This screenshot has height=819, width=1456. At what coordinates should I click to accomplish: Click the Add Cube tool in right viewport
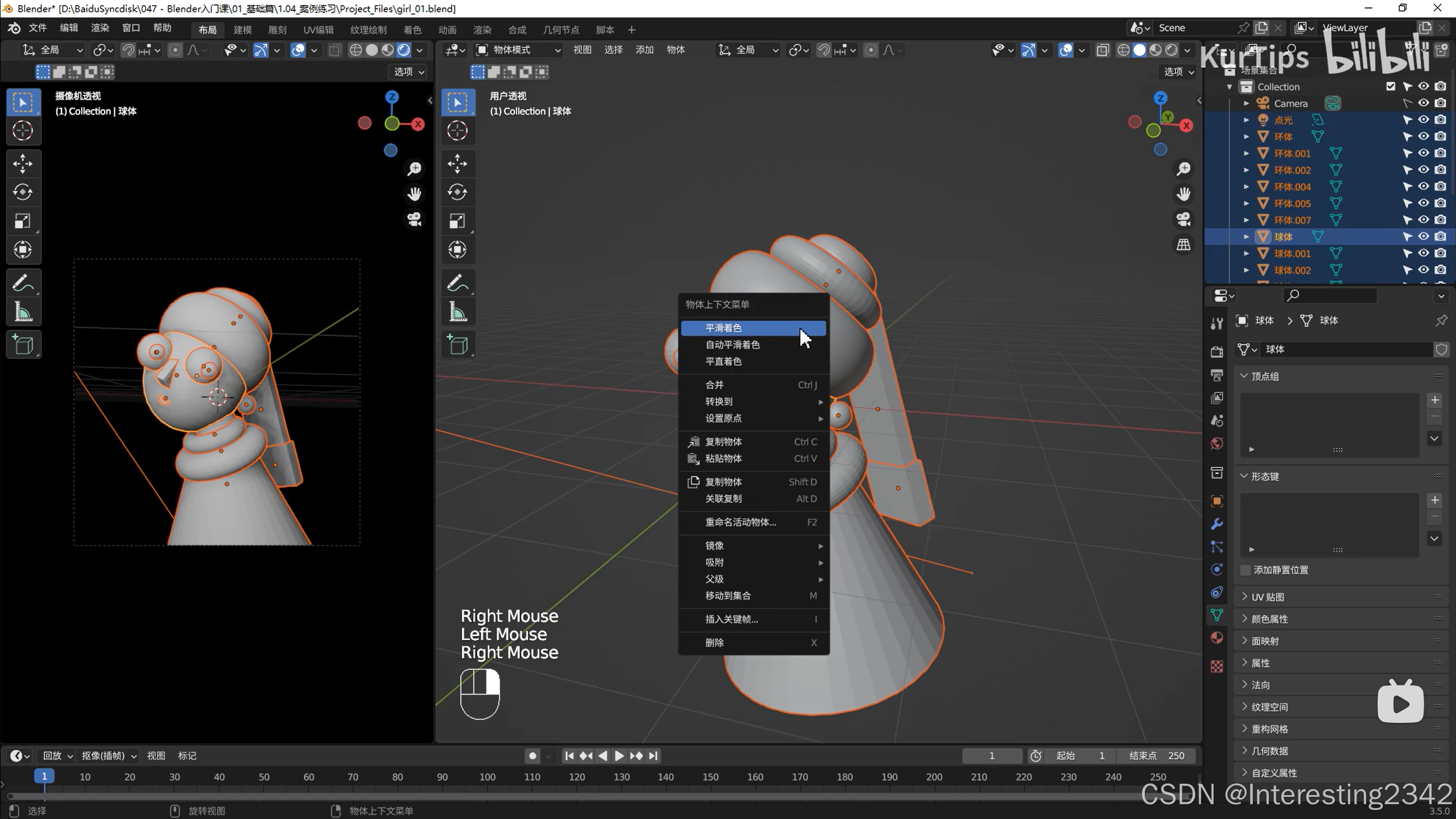click(x=457, y=345)
